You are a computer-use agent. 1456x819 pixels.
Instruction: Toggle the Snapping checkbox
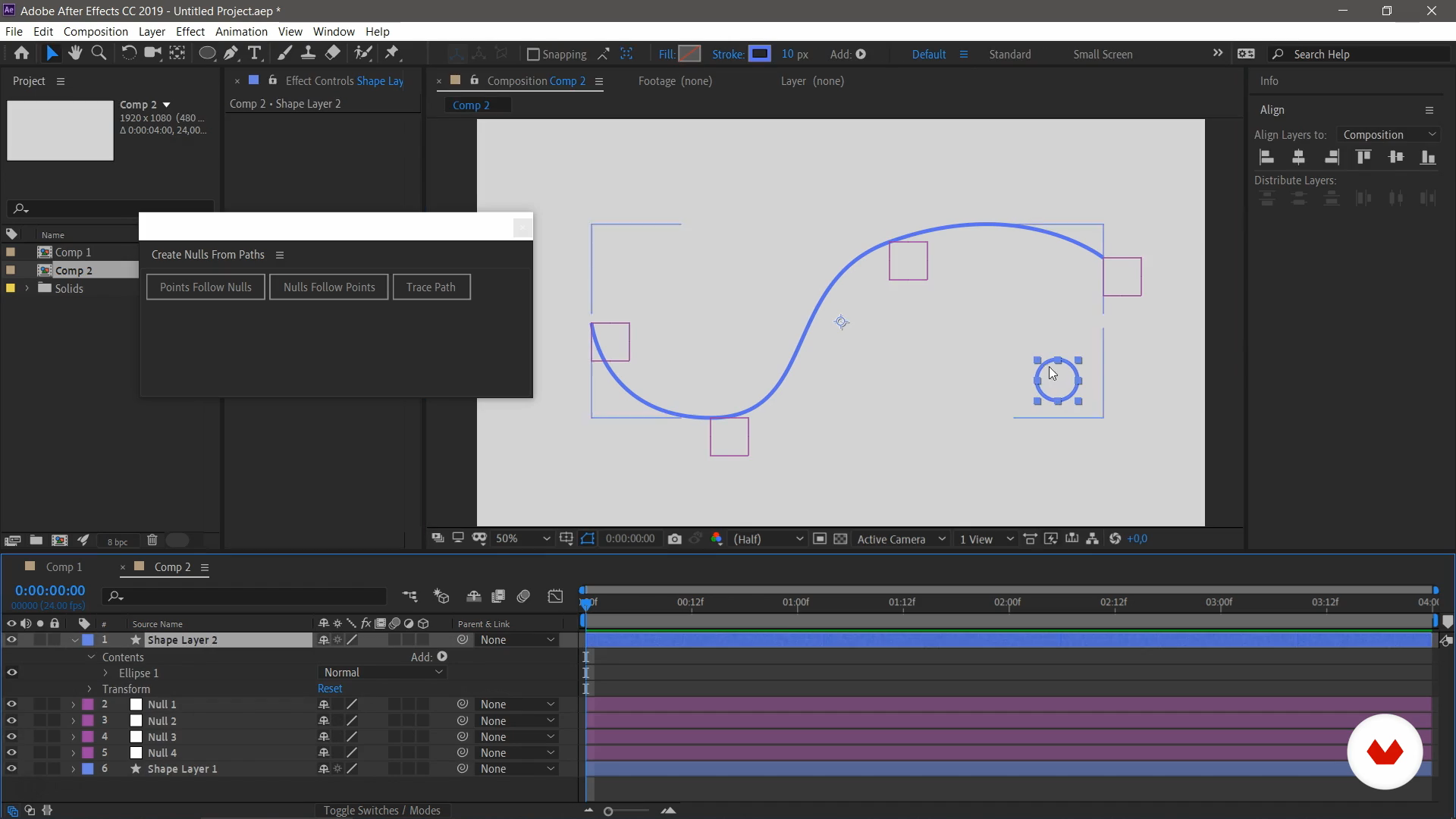coord(532,55)
